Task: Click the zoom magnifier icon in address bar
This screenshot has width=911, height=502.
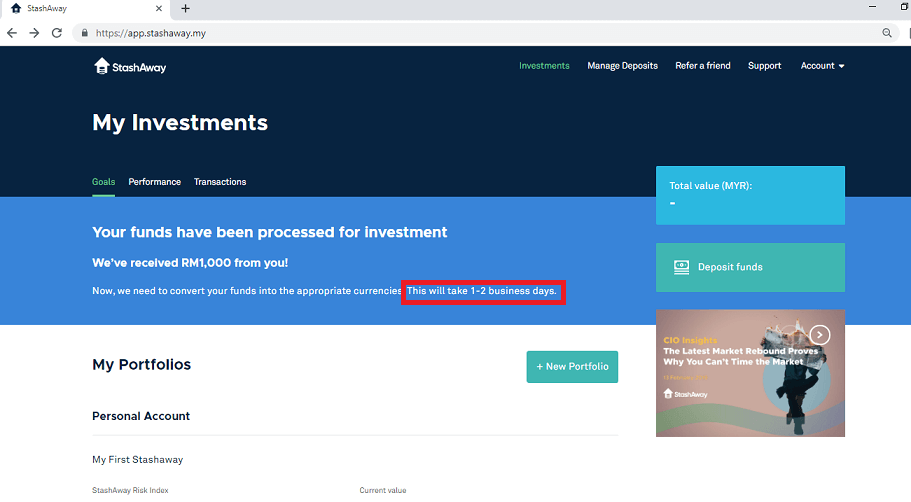Action: point(887,33)
